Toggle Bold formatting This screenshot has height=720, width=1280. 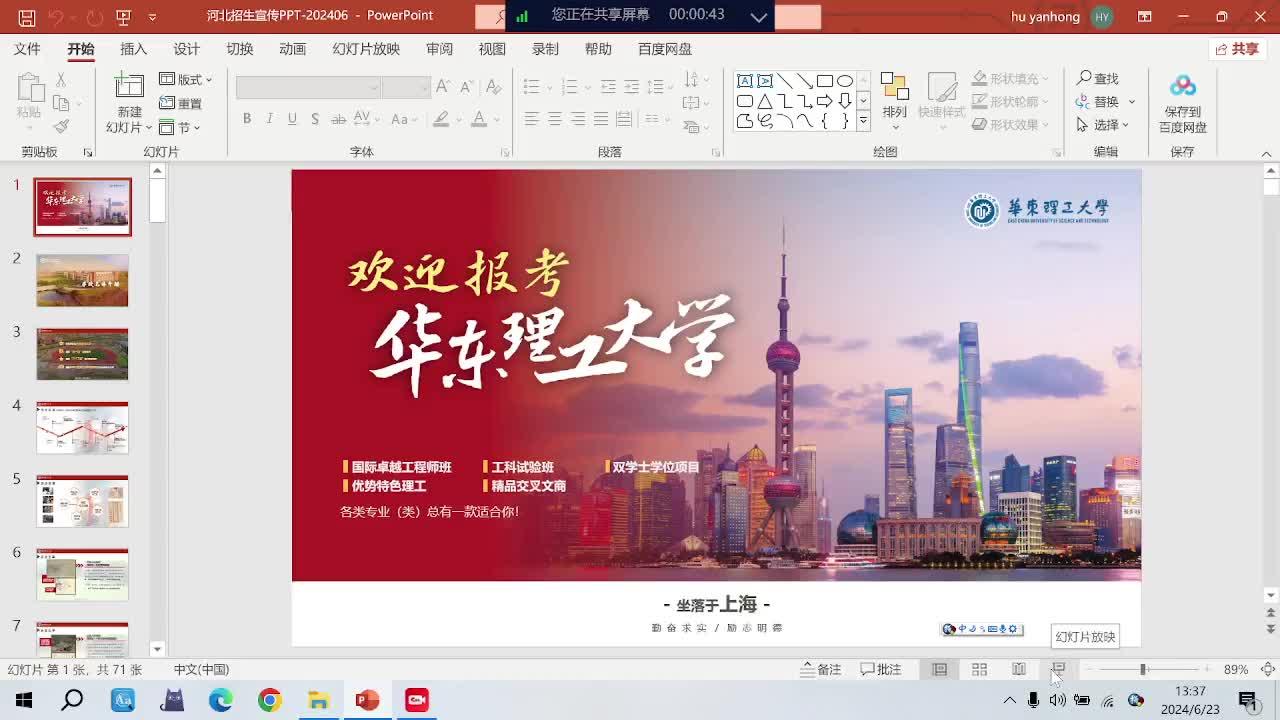coord(247,119)
